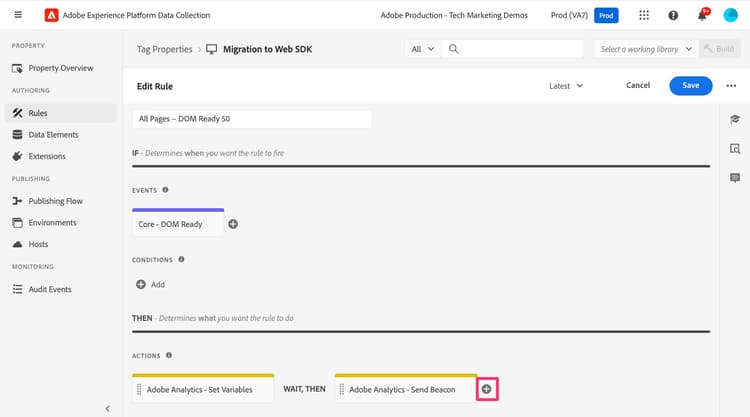Open the hamburger navigation menu

pyautogui.click(x=18, y=15)
